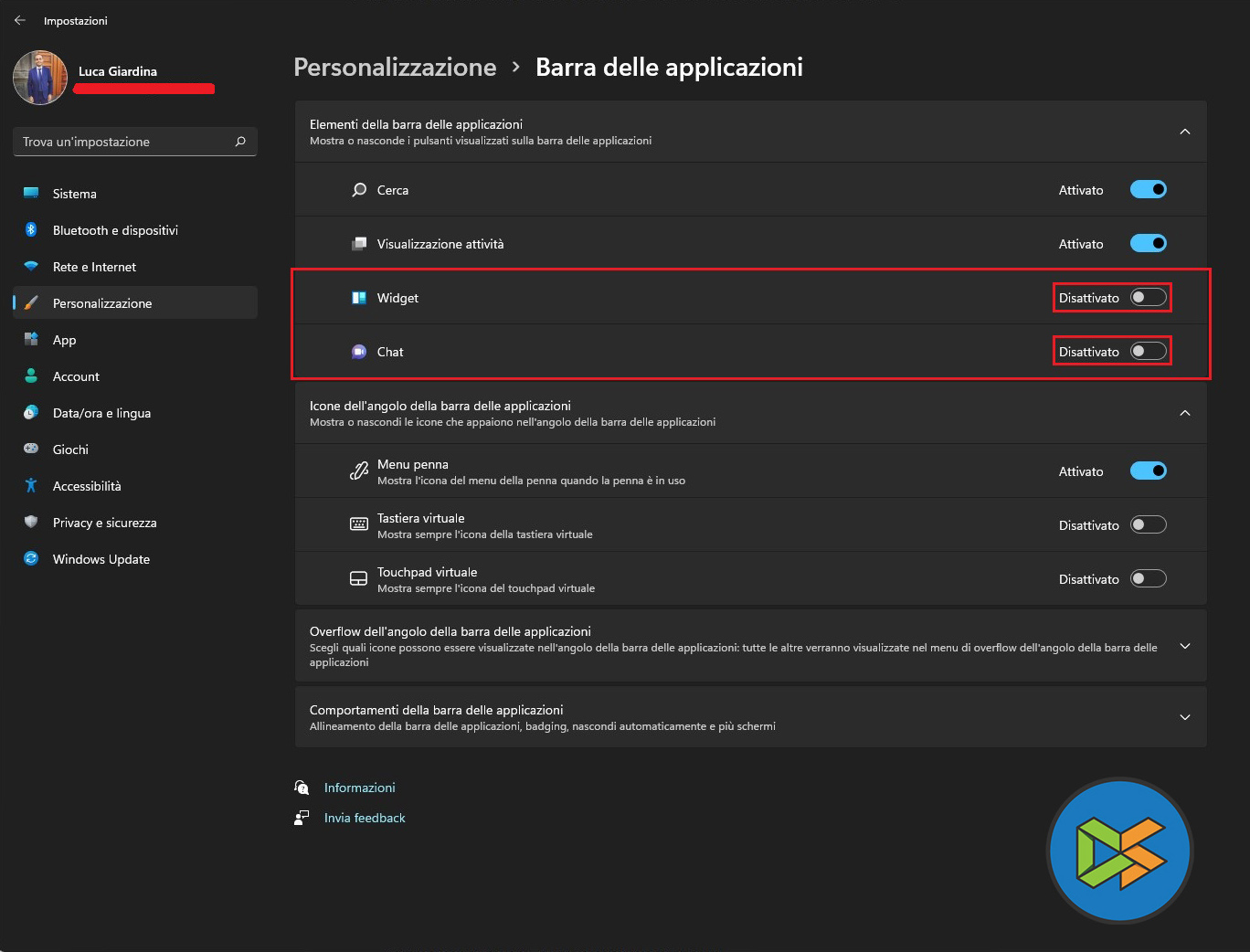Image resolution: width=1250 pixels, height=952 pixels.
Task: Open the Sistema settings category
Action: pos(75,194)
